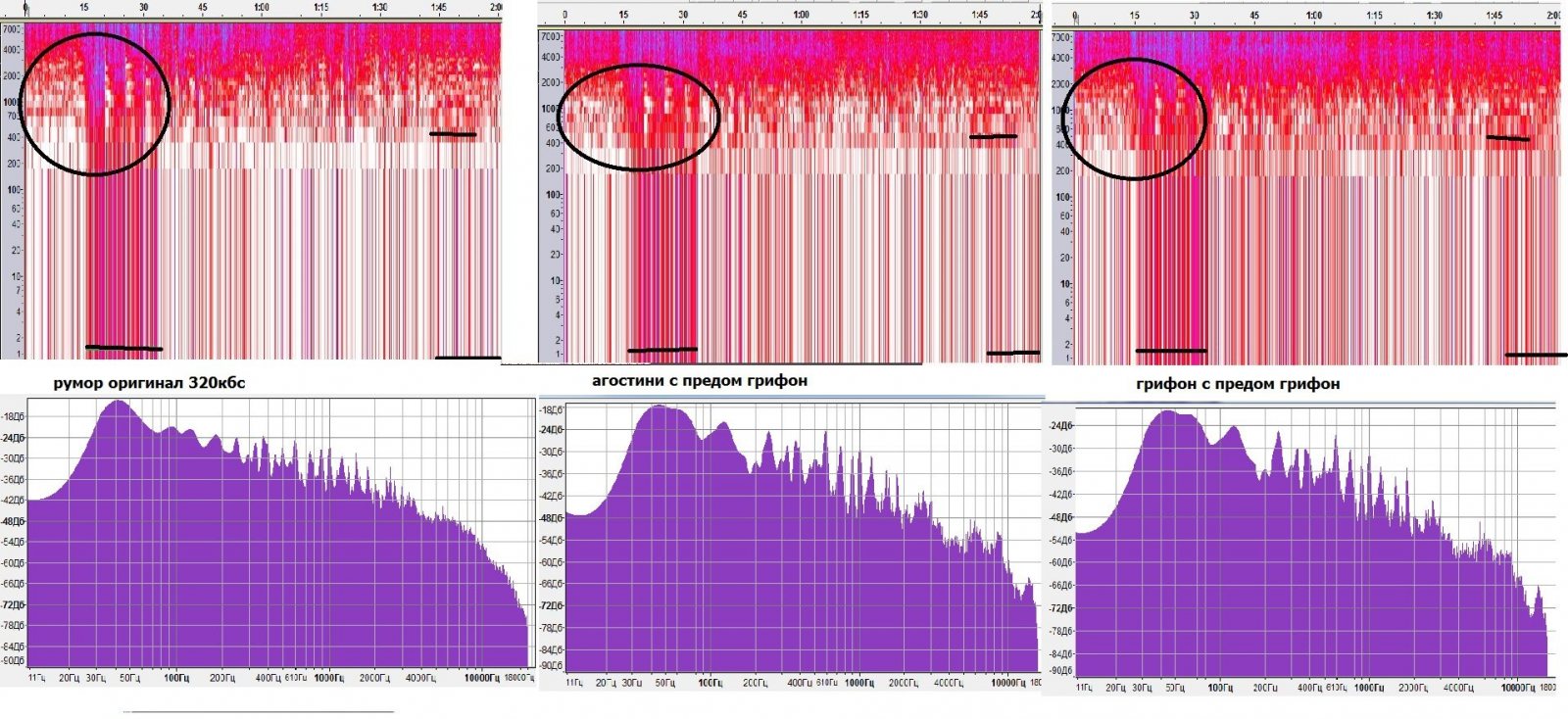Click the 4000 frequency label on the left spectrogram

[12, 50]
